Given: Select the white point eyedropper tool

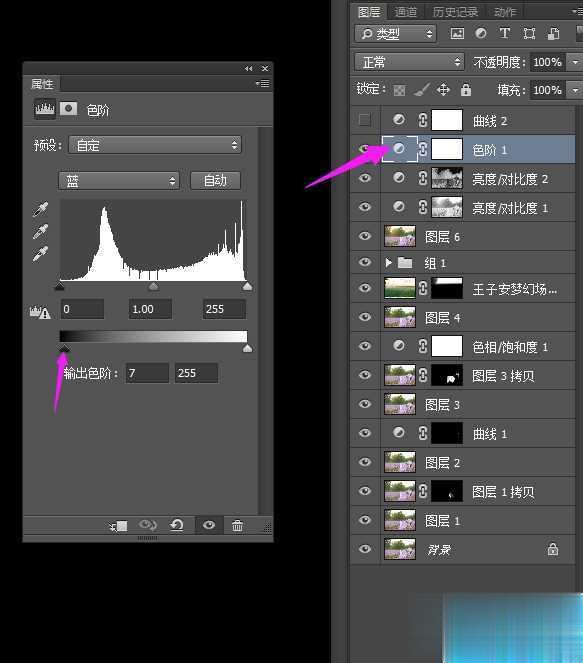Looking at the screenshot, I should (x=41, y=254).
